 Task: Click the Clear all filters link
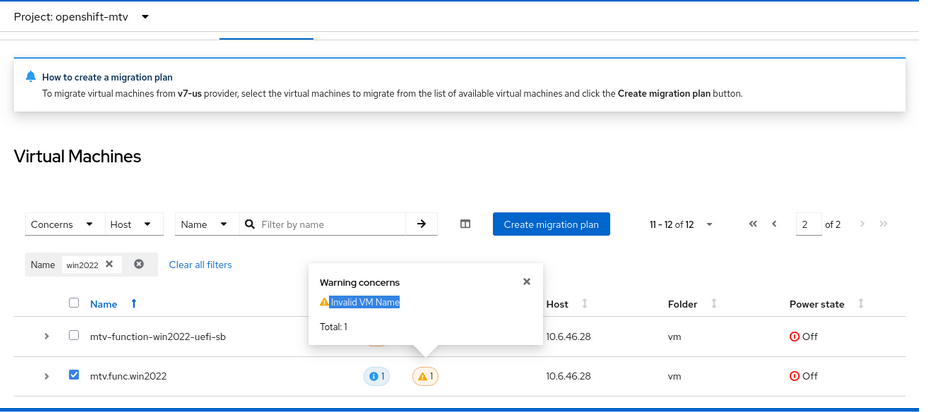click(x=200, y=264)
